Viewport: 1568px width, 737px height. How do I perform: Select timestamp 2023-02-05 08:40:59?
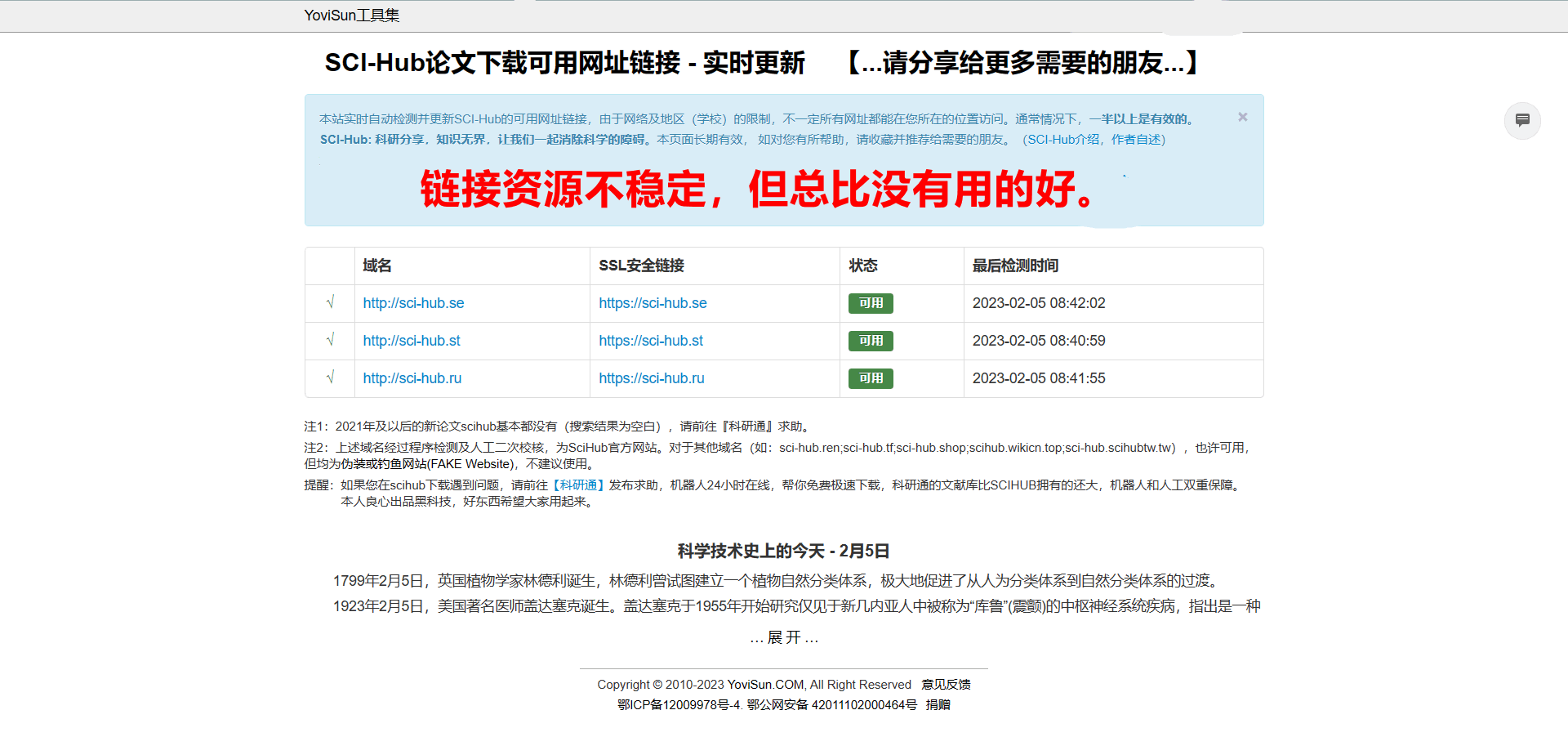(x=1039, y=341)
